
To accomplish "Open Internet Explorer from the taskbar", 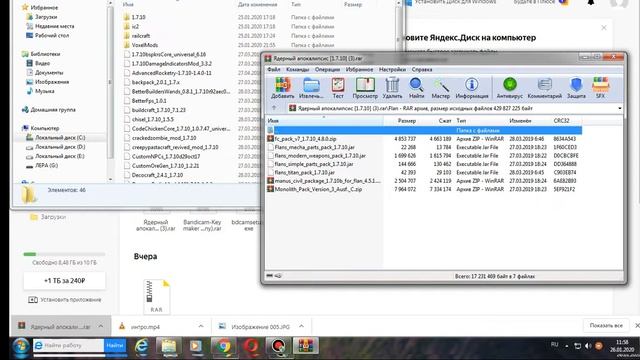I will coord(142,347).
